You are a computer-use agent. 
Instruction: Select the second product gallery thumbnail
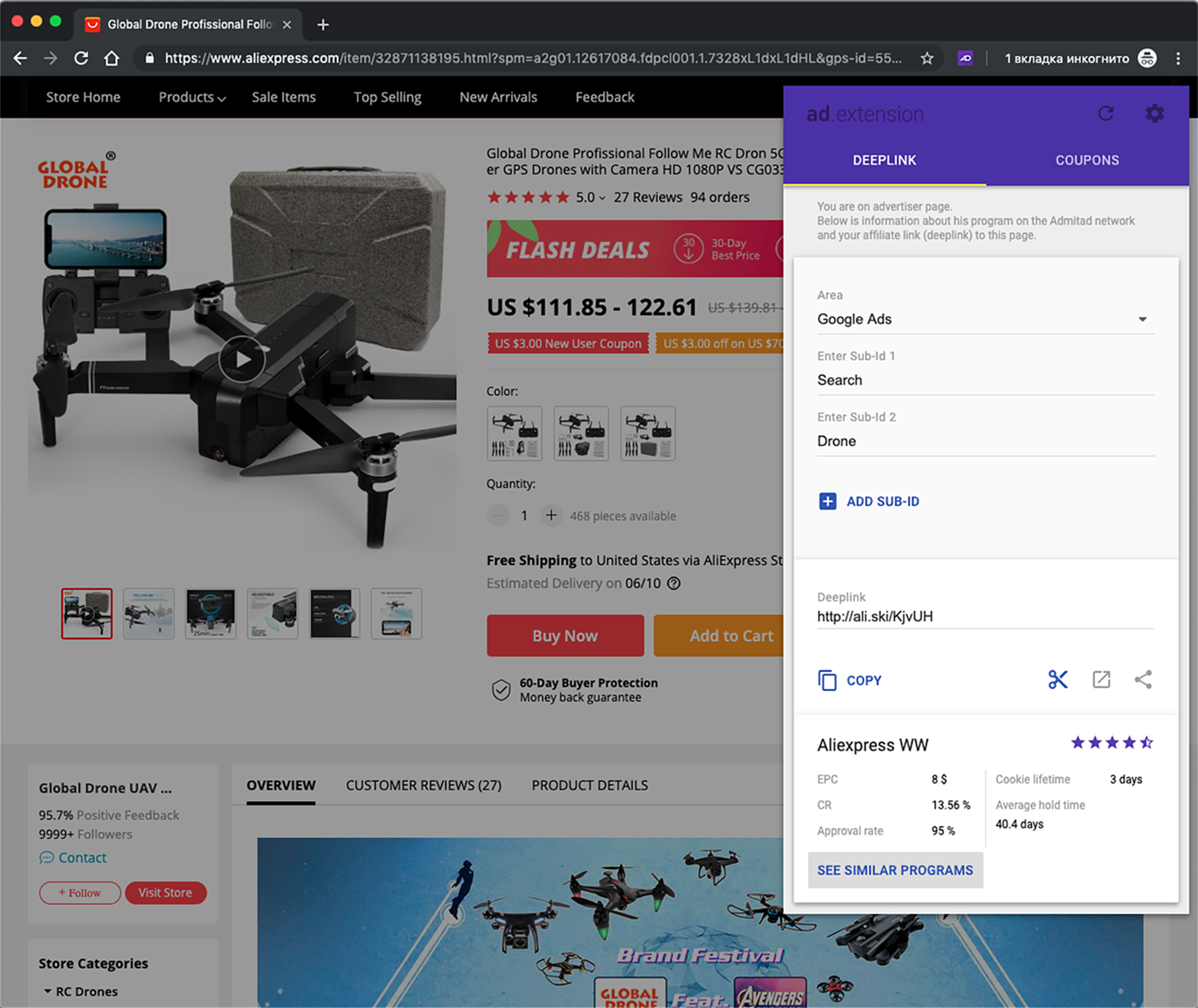point(149,614)
